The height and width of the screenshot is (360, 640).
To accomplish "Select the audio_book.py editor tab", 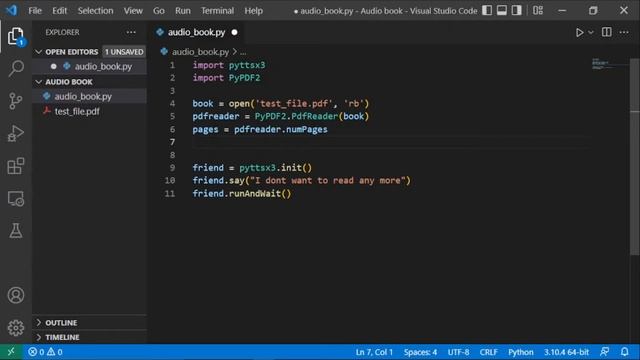I will pos(196,32).
